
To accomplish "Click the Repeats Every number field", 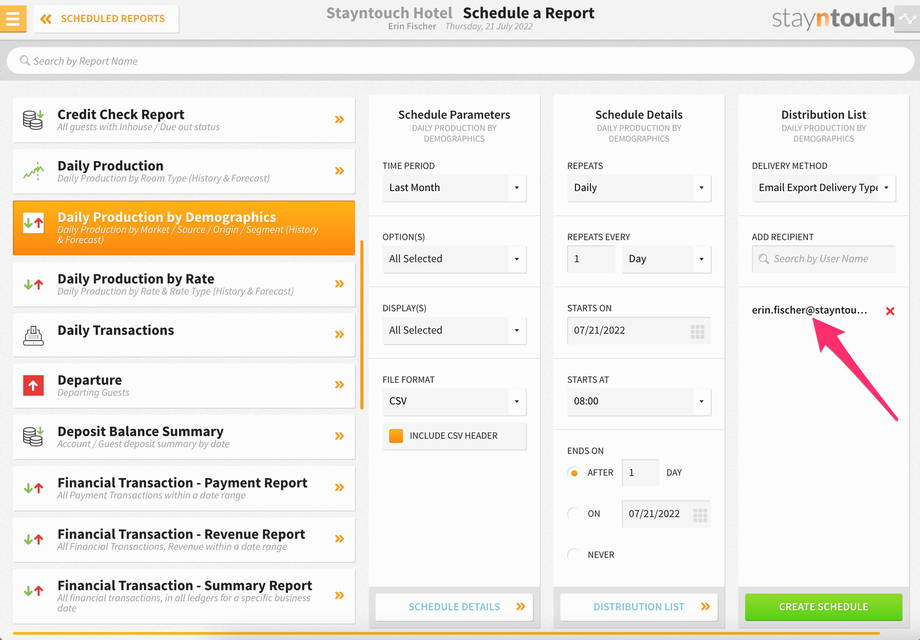I will tap(591, 259).
